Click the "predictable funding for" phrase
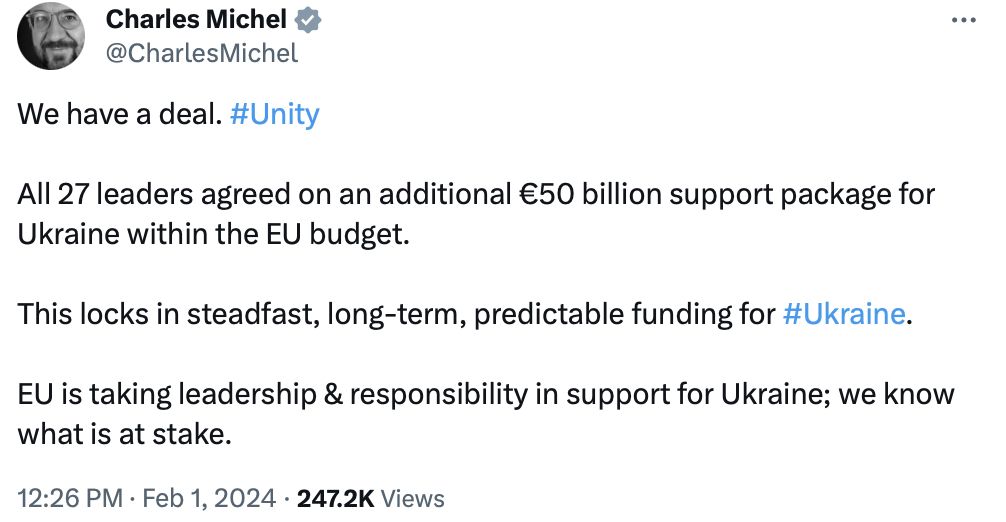Viewport: 1006px width, 522px height. tap(623, 314)
